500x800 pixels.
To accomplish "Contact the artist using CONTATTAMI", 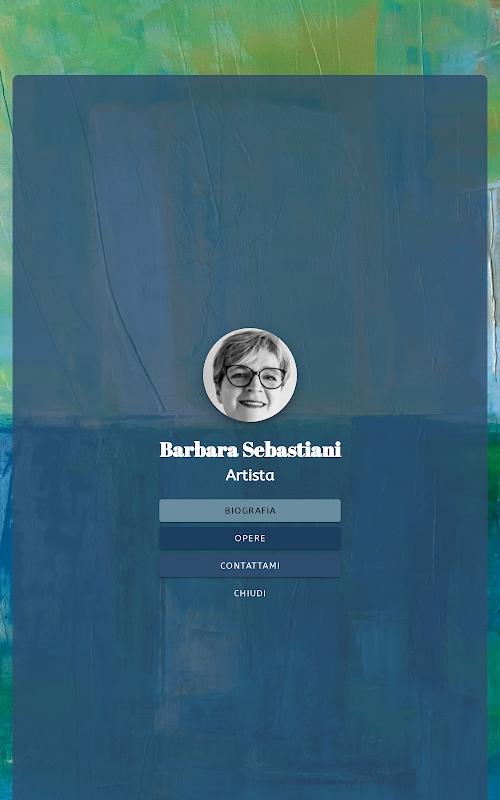I will click(250, 565).
